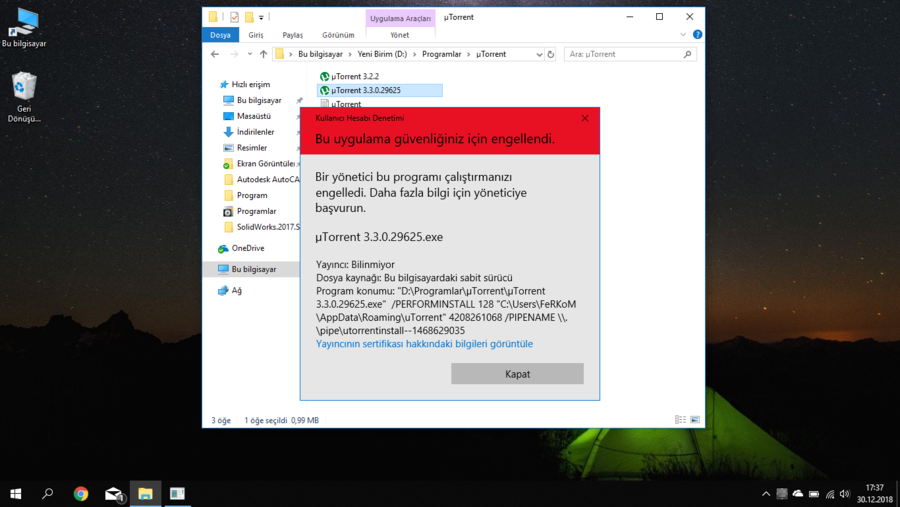This screenshot has height=507, width=900.
Task: Go up one folder level
Action: tap(263, 54)
